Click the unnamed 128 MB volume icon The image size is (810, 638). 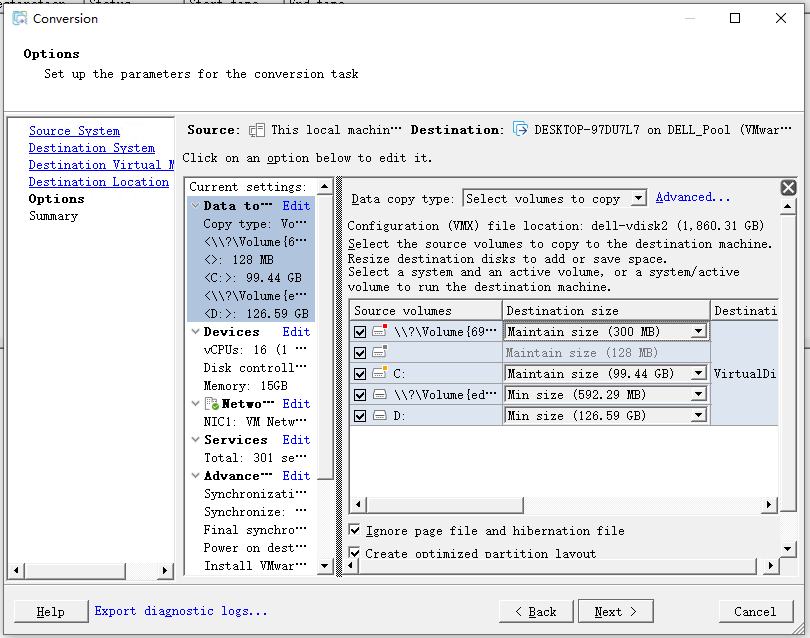pyautogui.click(x=380, y=352)
